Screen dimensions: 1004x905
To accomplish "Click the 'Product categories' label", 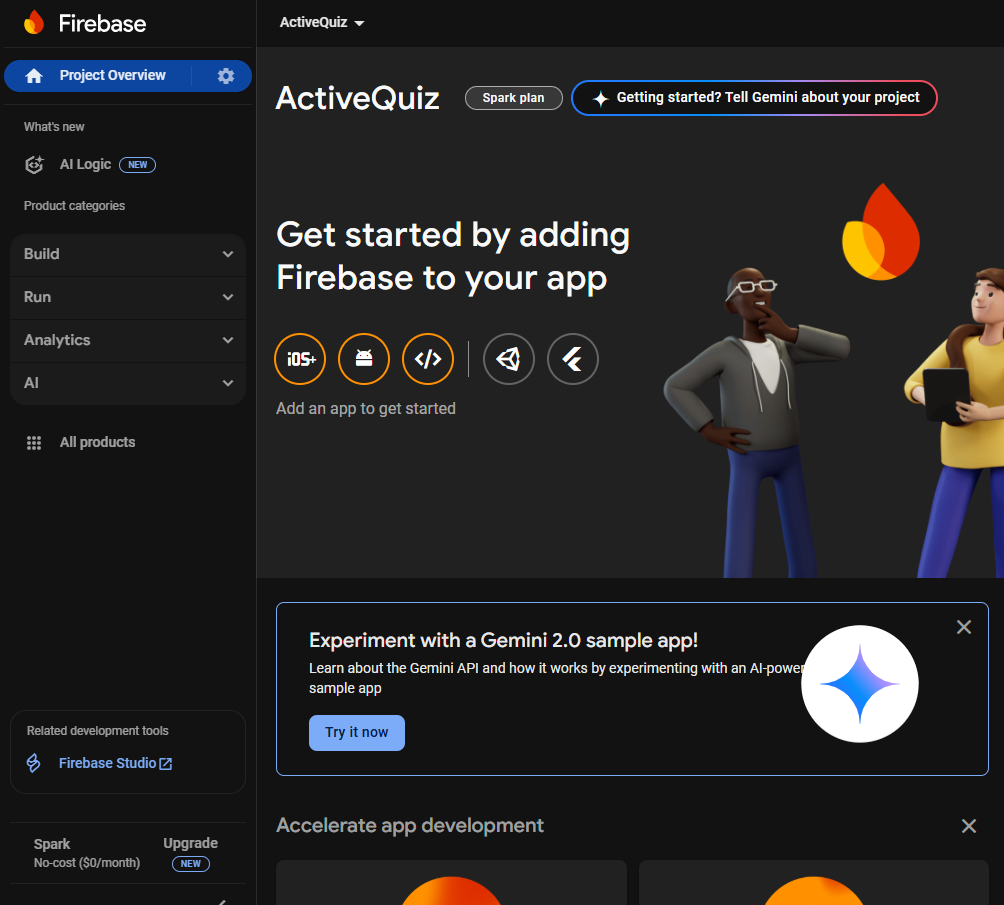I will 74,206.
